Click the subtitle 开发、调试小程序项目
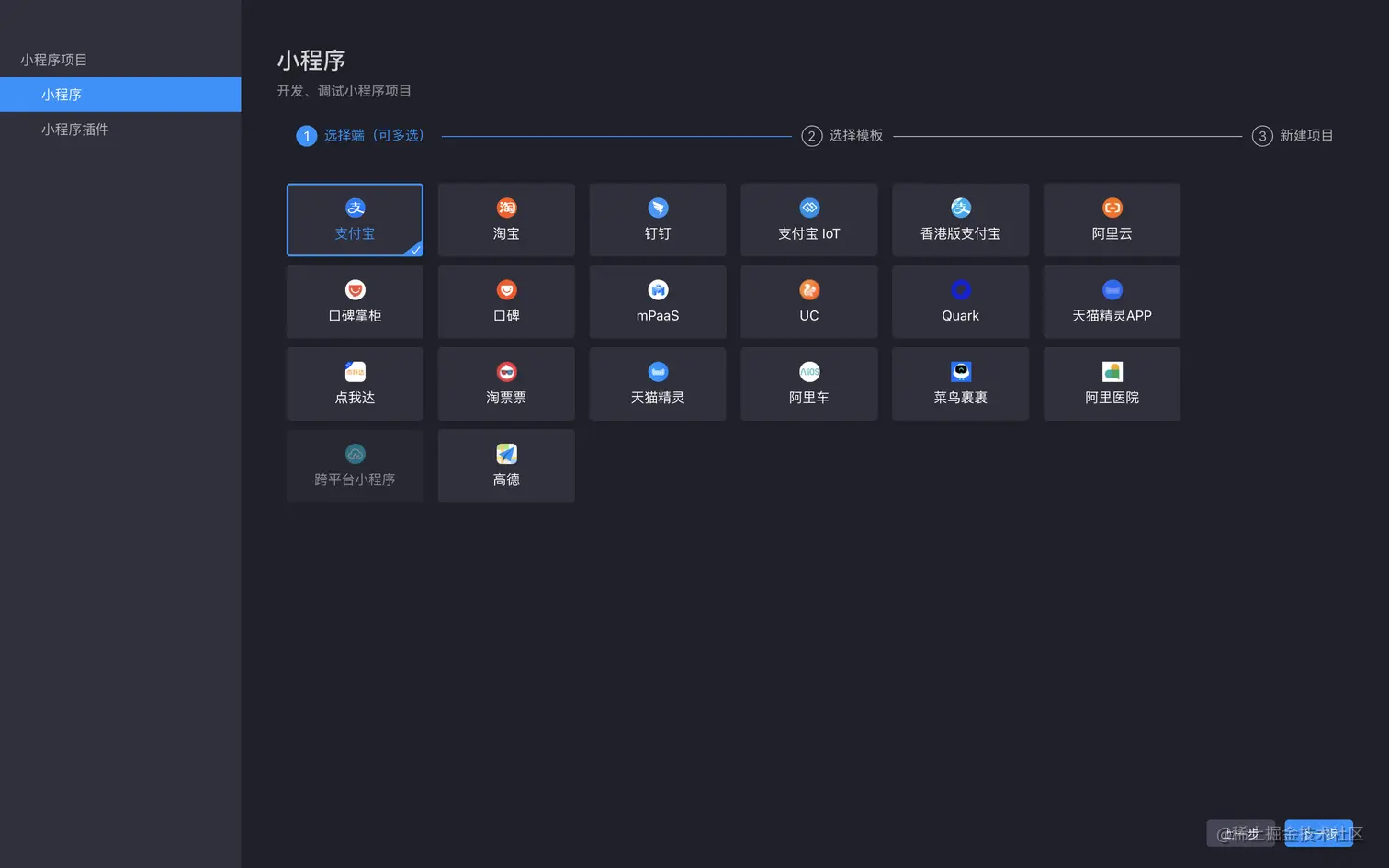 point(344,91)
